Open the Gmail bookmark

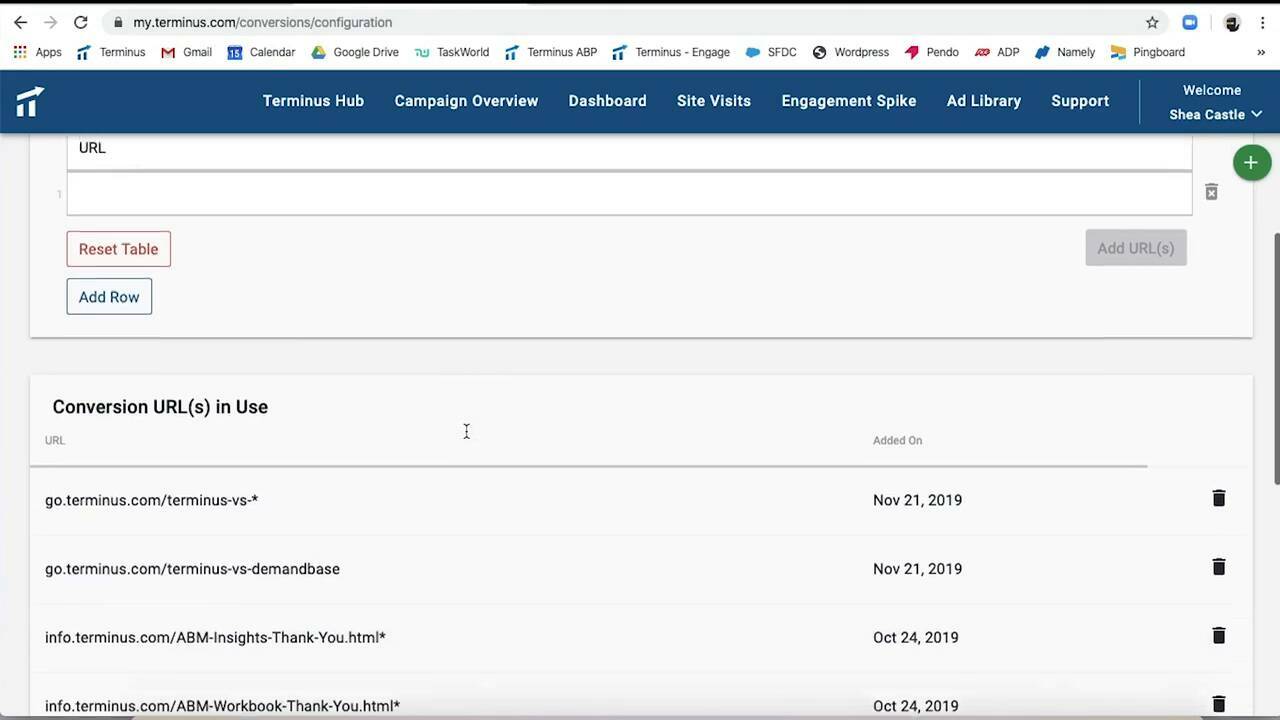click(x=186, y=52)
